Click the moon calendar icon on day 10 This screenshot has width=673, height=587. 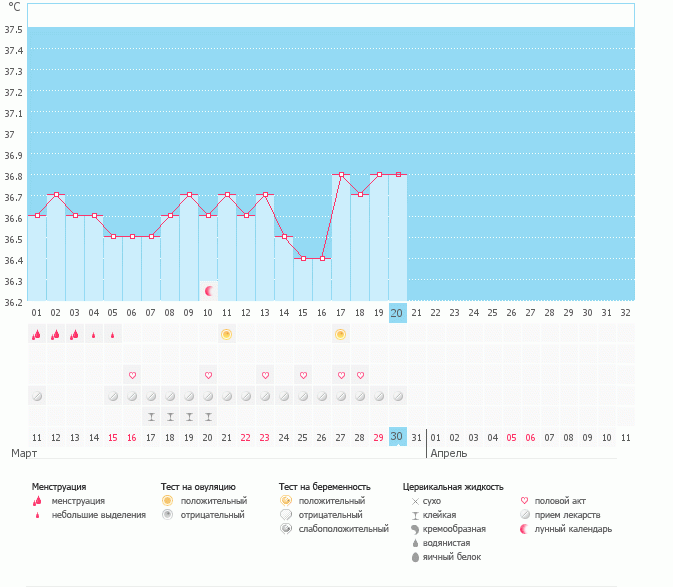click(209, 291)
